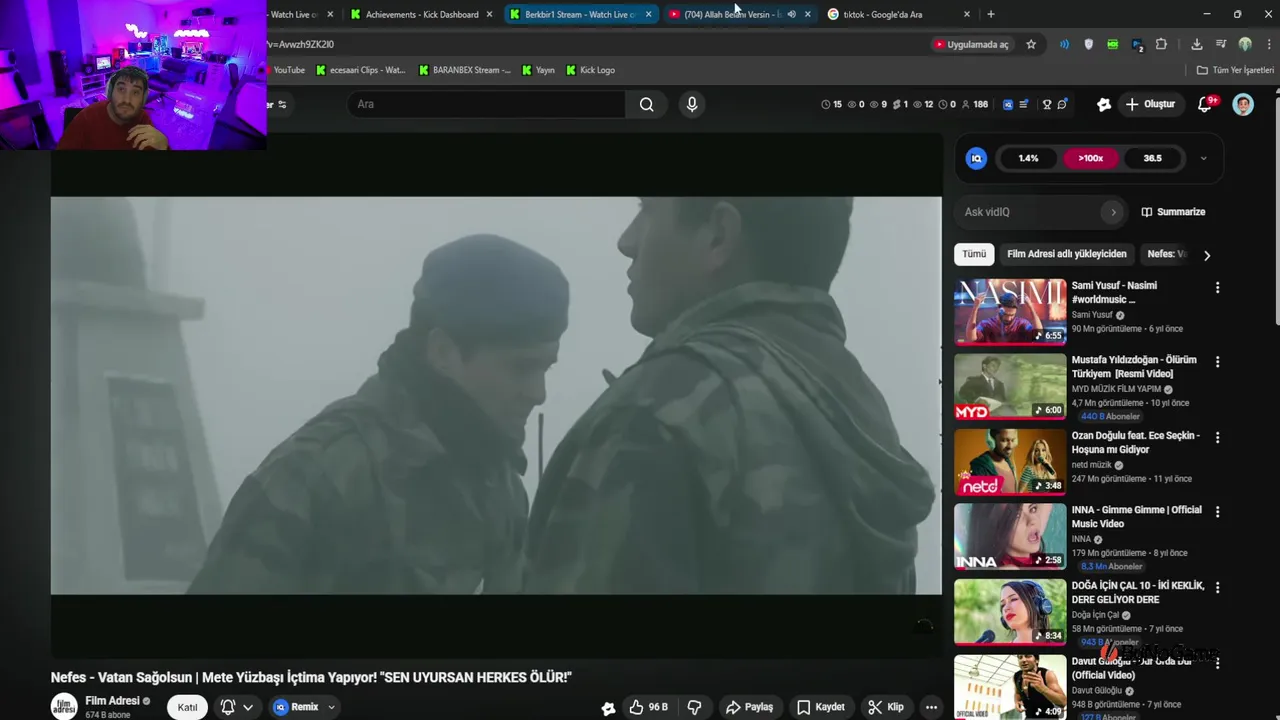This screenshot has width=1280, height=720.
Task: Open the vidIQ chat bubble icon
Action: click(x=1062, y=104)
